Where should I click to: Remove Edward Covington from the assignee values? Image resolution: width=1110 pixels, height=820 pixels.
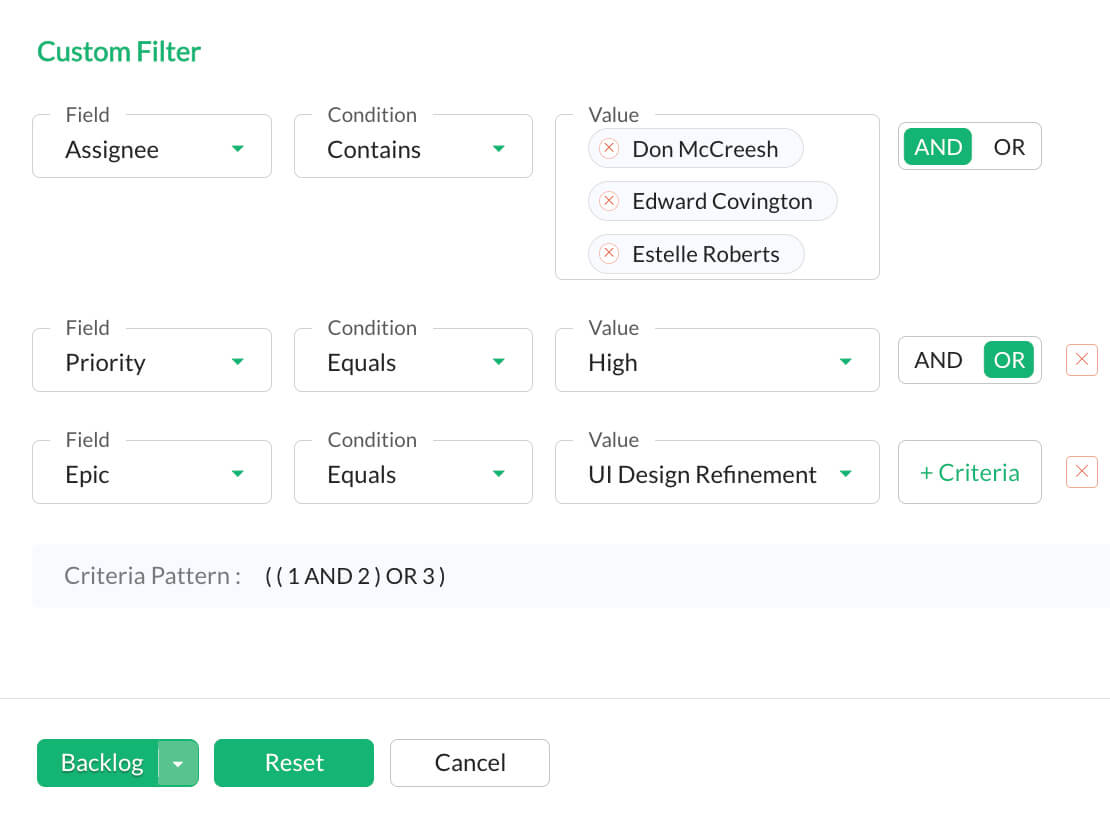(x=609, y=201)
